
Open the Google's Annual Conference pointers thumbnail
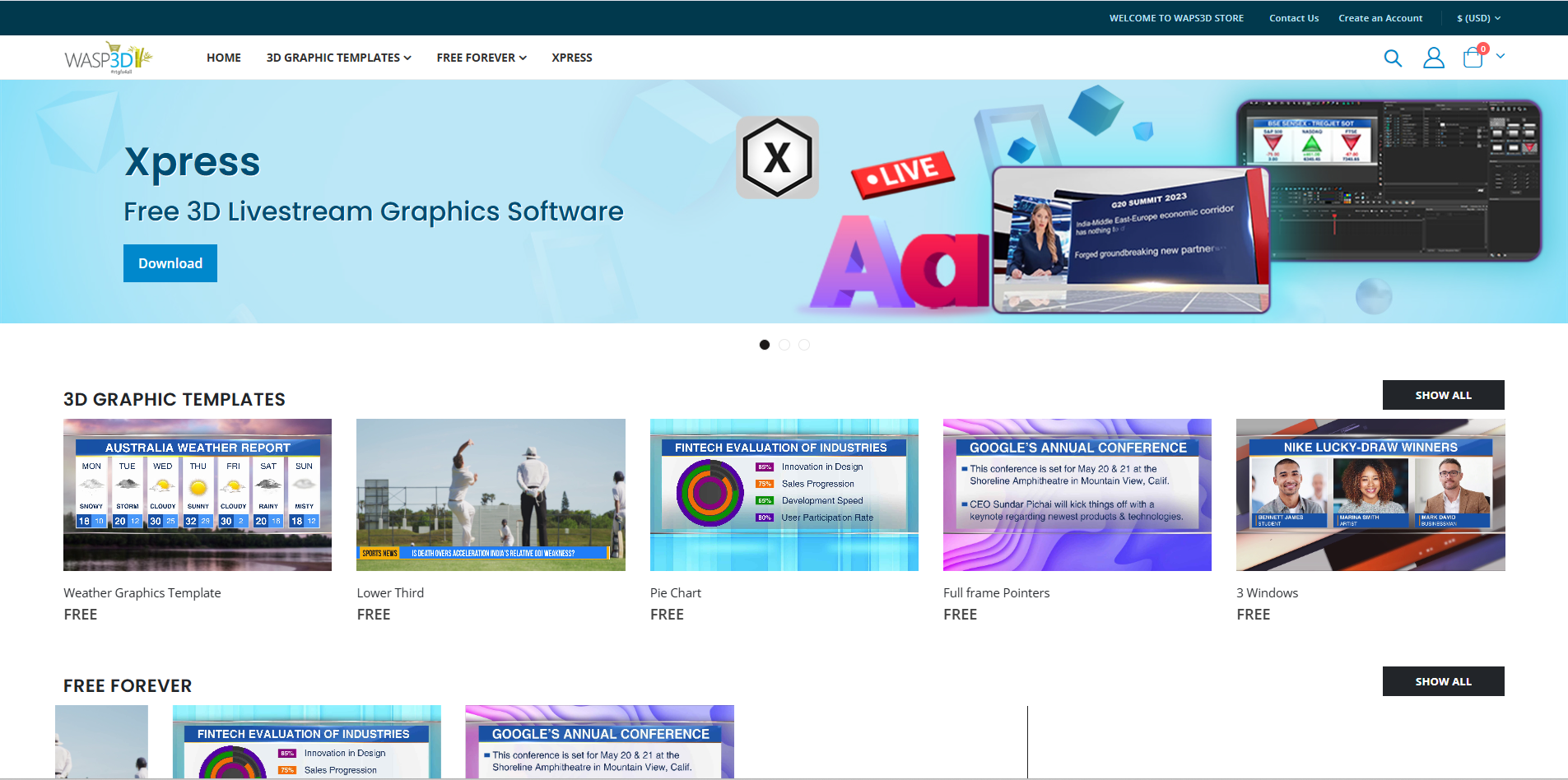click(1077, 494)
